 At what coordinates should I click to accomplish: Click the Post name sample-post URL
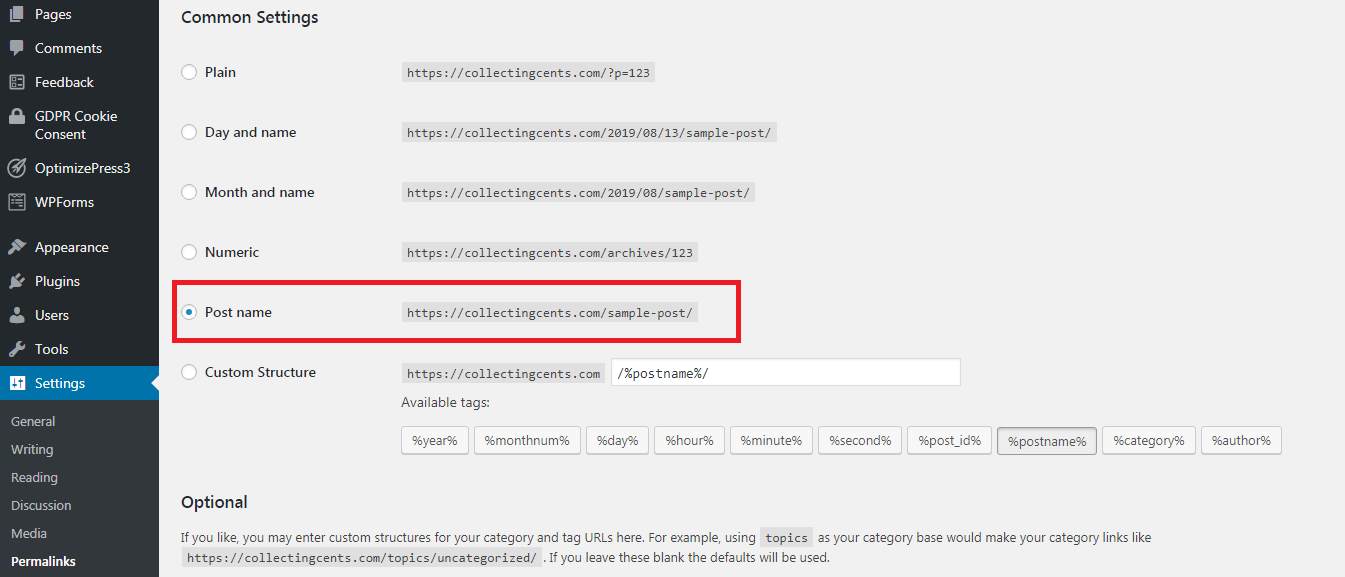coord(549,312)
